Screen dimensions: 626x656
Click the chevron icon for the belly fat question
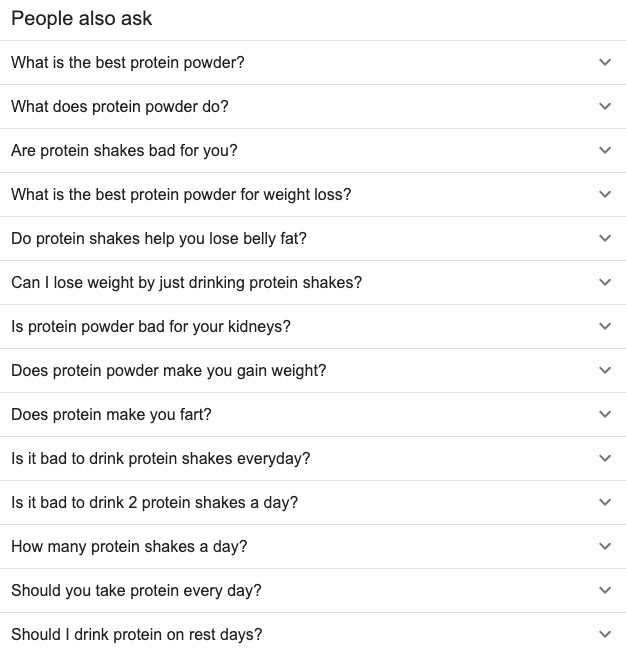pyautogui.click(x=604, y=238)
